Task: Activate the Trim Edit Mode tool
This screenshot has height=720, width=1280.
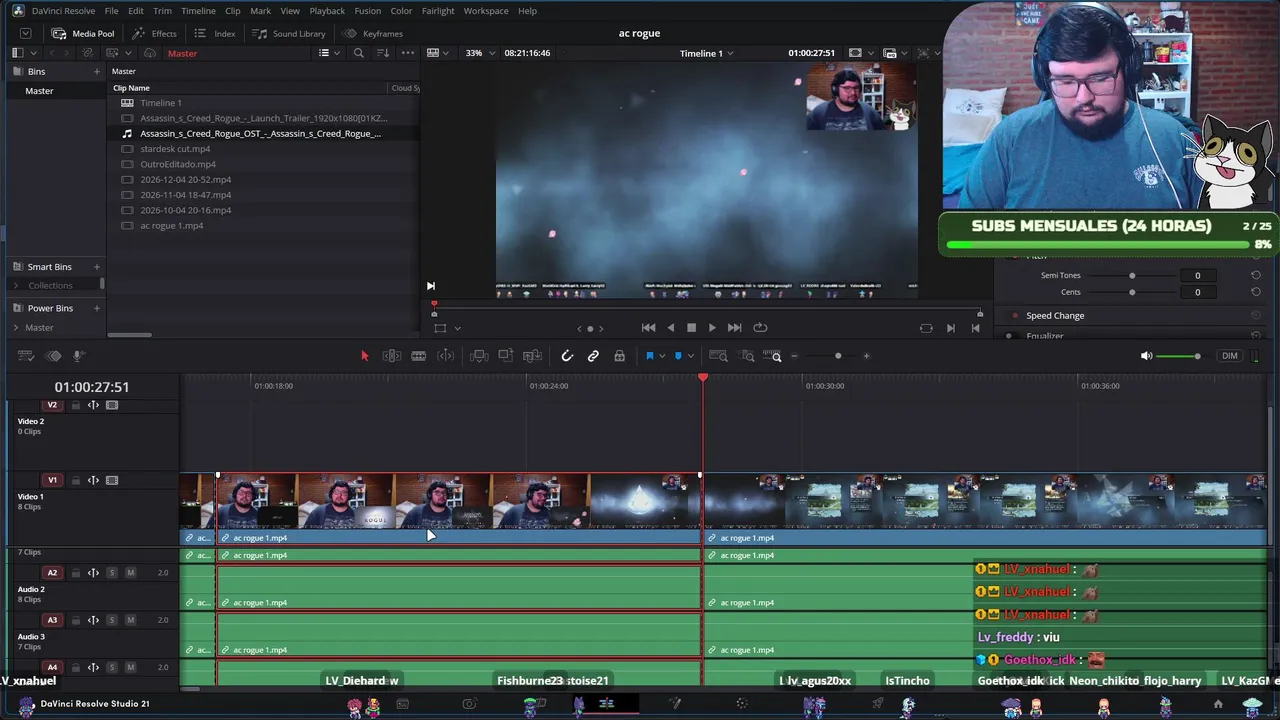Action: 392,356
